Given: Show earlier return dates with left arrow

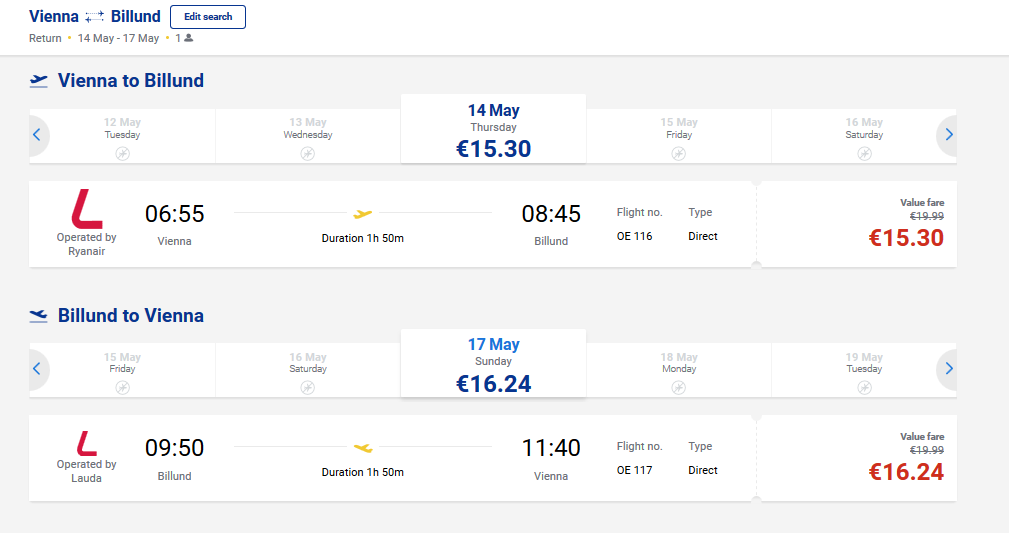Looking at the screenshot, I should coord(37,368).
